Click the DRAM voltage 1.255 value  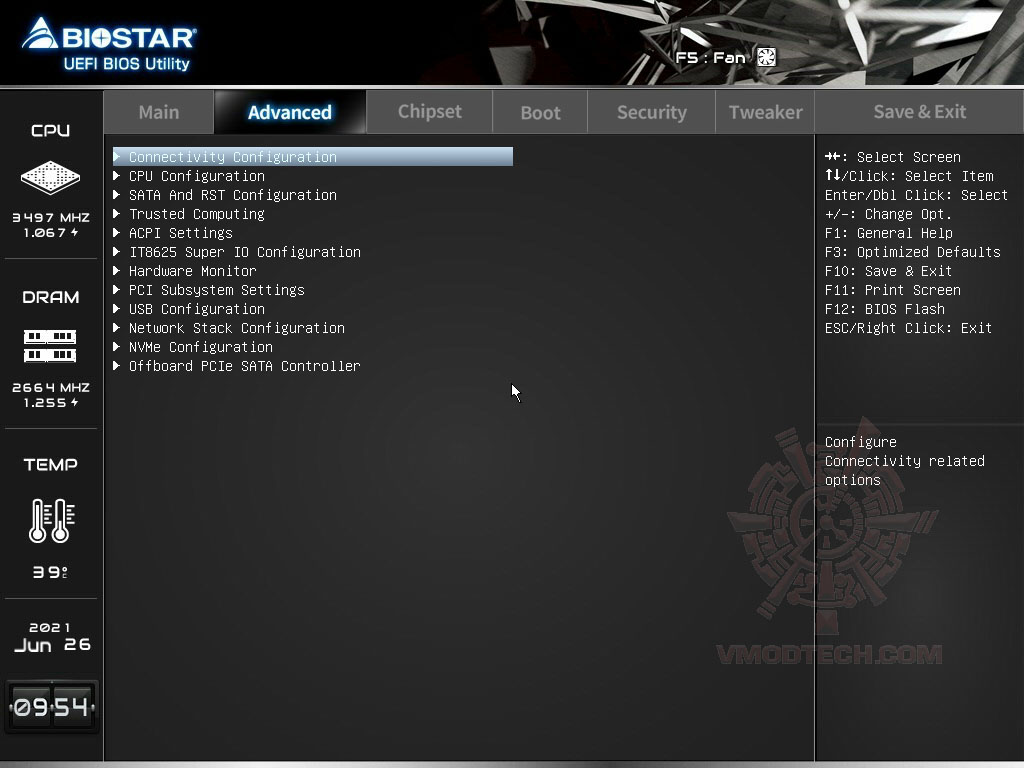click(x=50, y=403)
